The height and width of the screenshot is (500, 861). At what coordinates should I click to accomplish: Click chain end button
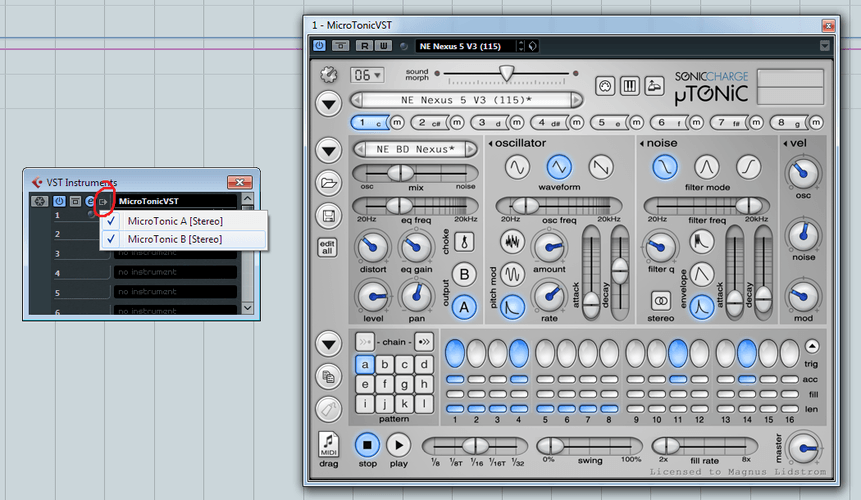(423, 342)
